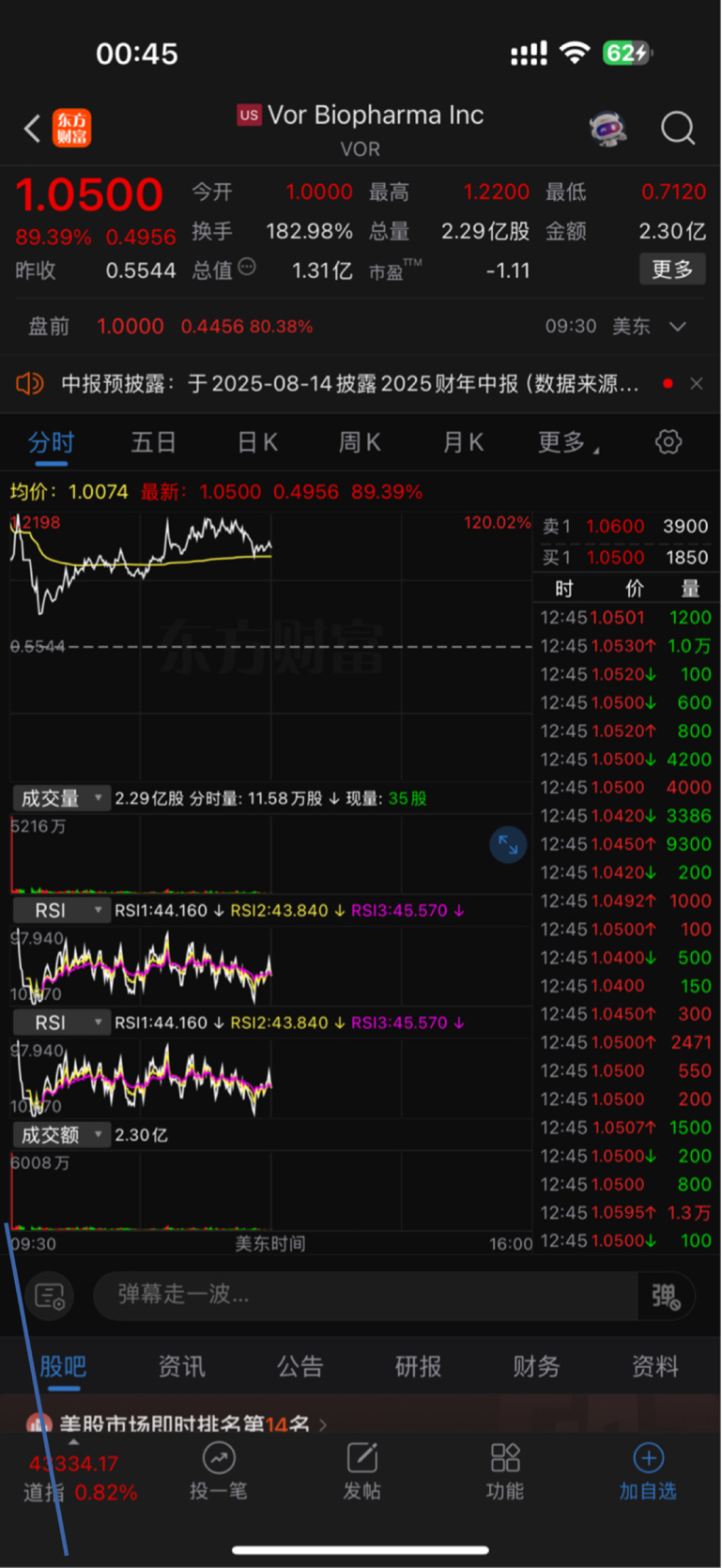The image size is (722, 1568).
Task: Open the market cap info icon next to 总值
Action: [247, 268]
